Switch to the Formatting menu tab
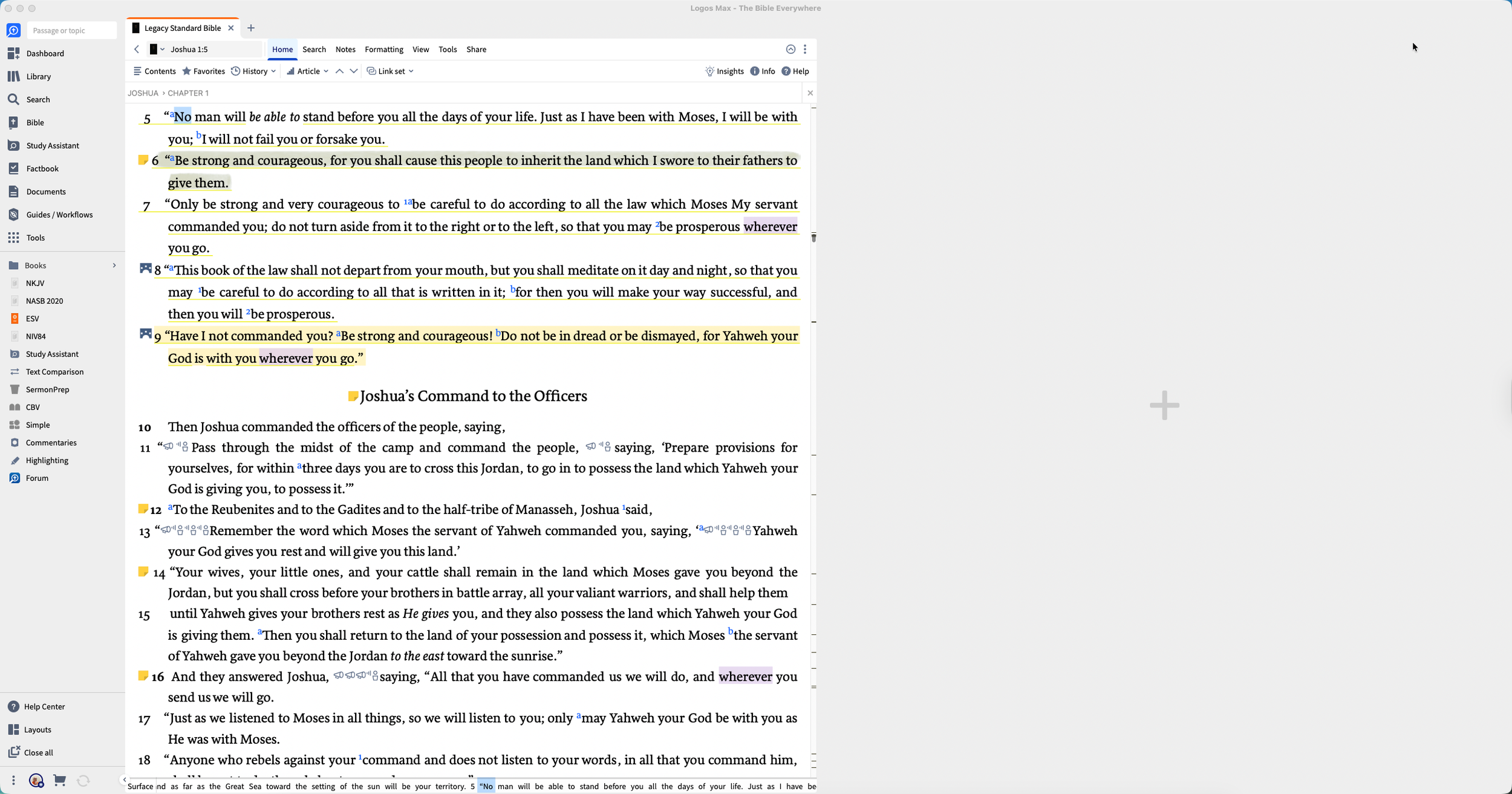 [383, 50]
